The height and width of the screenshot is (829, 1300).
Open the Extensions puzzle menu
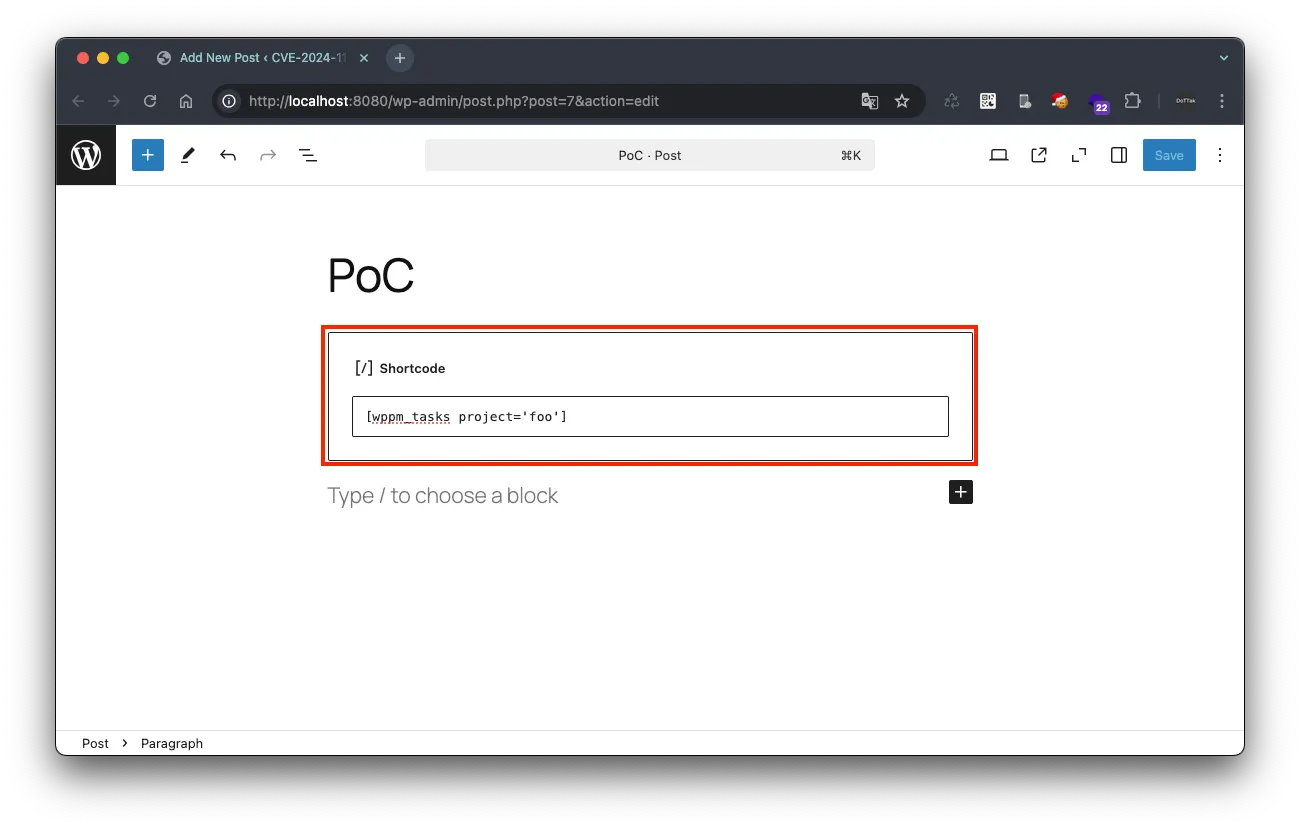(x=1132, y=101)
